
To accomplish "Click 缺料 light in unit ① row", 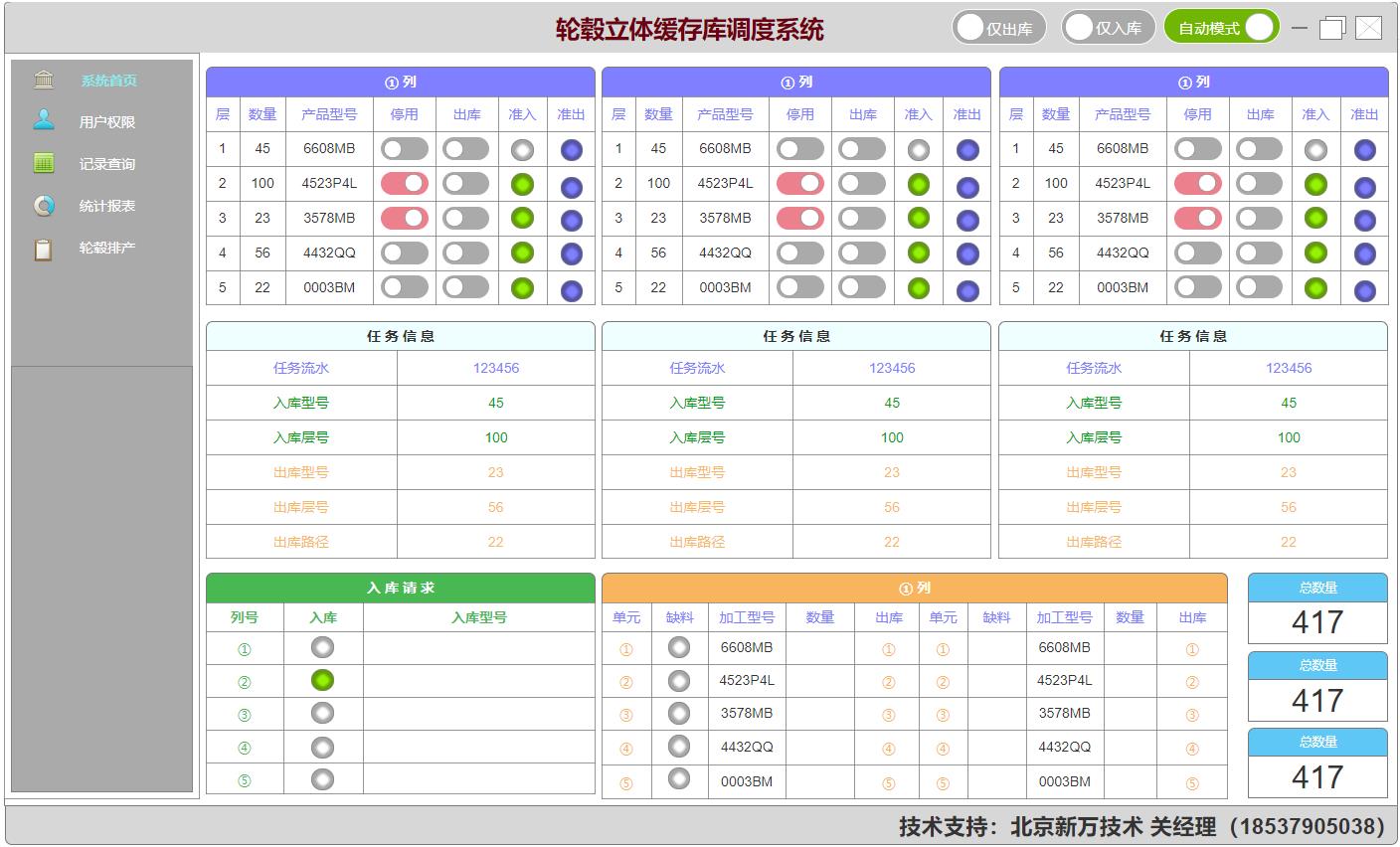I will coord(679,647).
